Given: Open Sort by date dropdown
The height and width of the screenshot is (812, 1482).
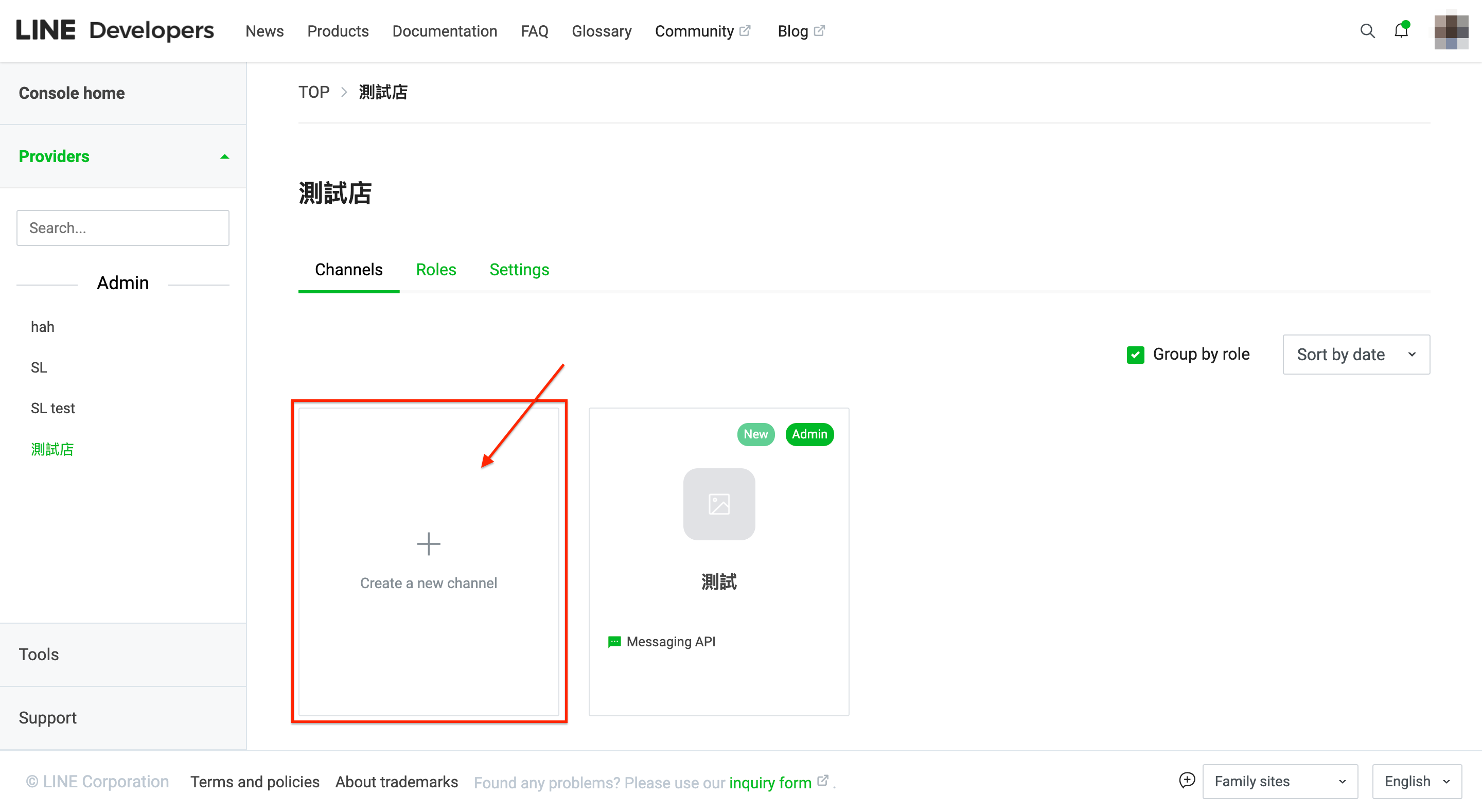Looking at the screenshot, I should (1355, 355).
